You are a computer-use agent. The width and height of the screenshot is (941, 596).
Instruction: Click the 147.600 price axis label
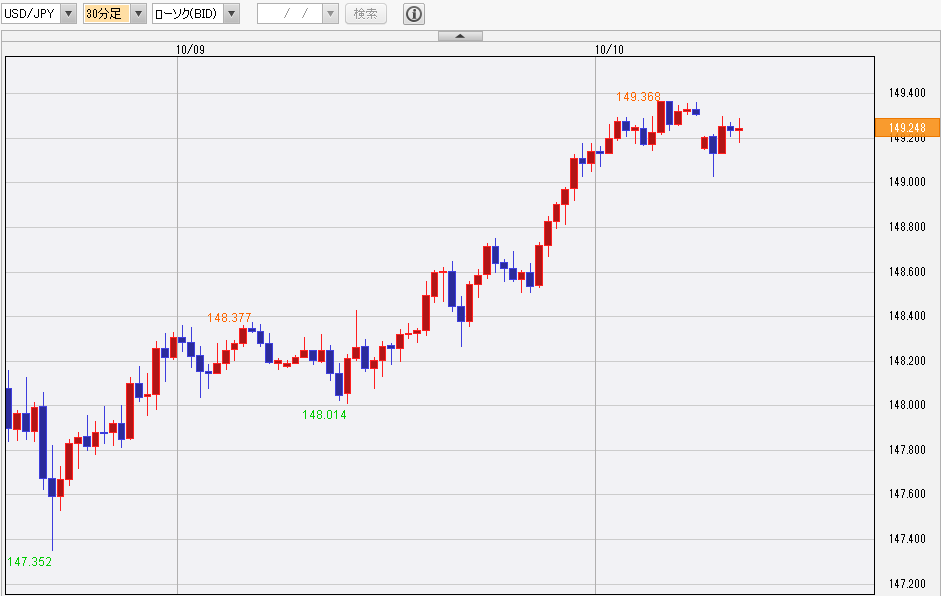coord(907,494)
